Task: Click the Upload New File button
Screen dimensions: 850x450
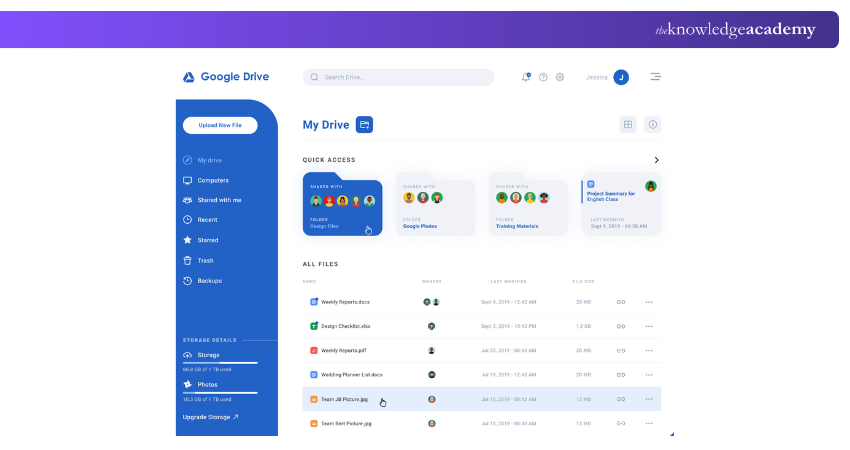Action: (220, 125)
